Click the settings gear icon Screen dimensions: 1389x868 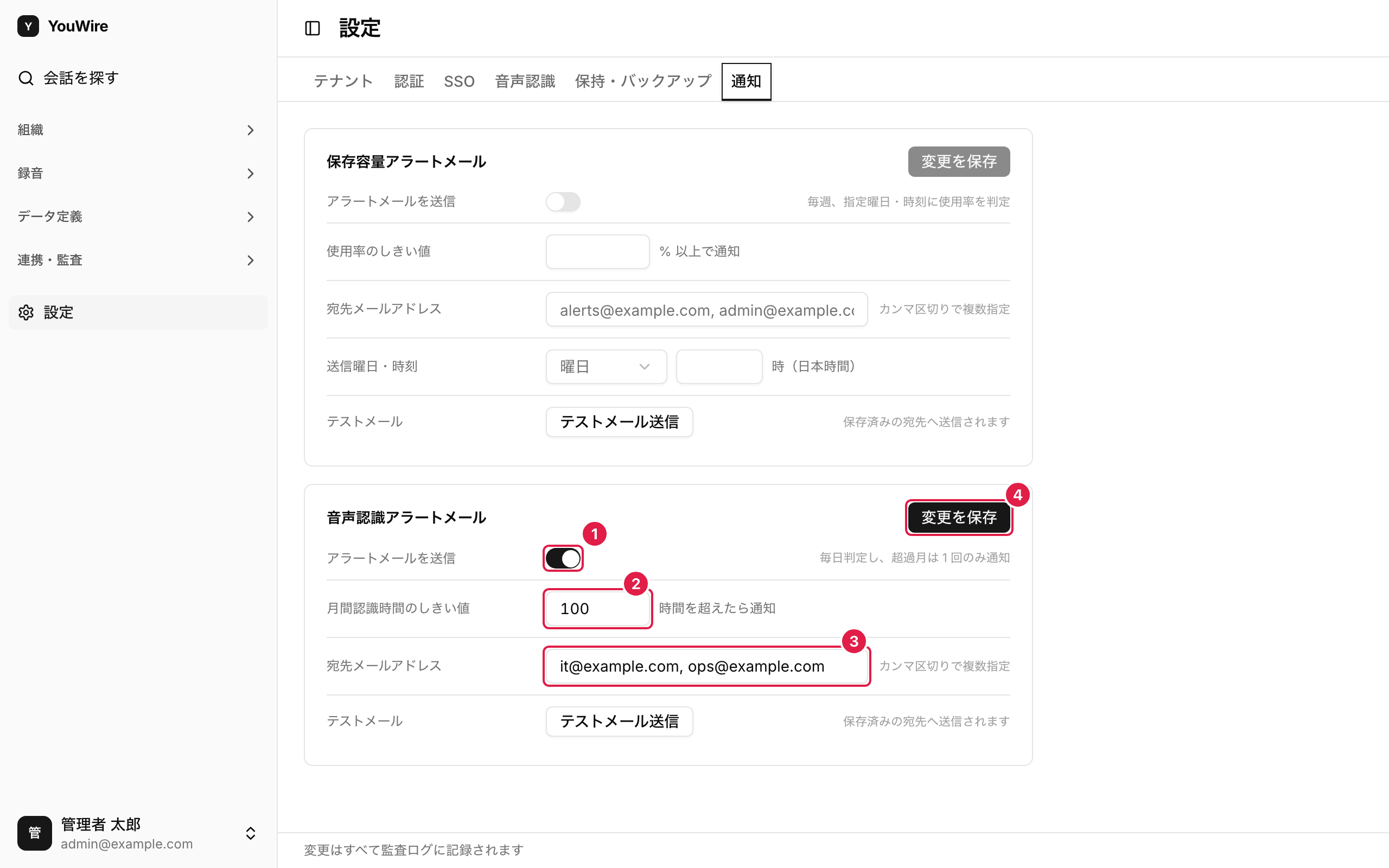[26, 312]
